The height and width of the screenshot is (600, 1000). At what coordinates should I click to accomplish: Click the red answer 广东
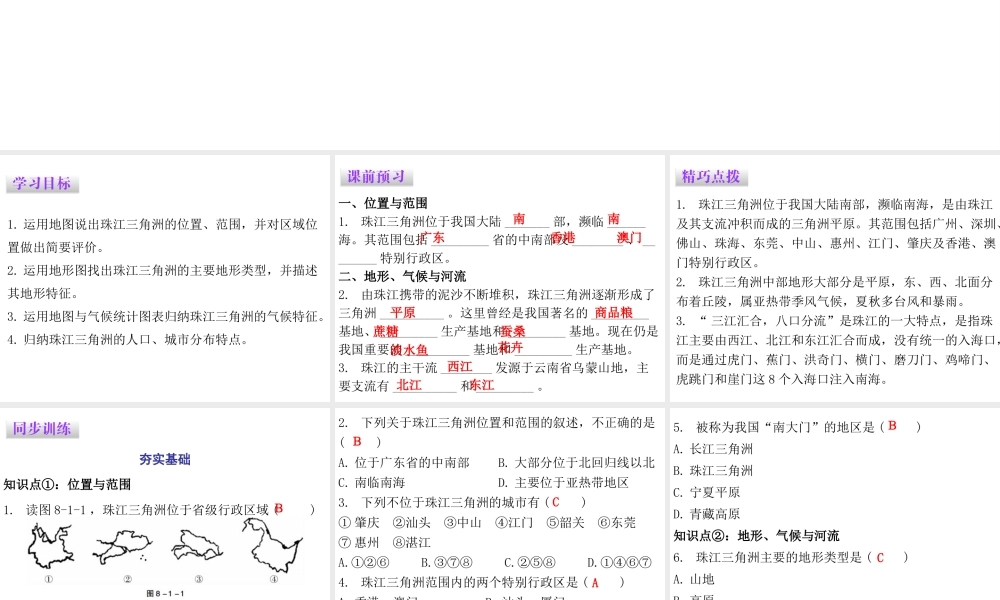(x=432, y=238)
